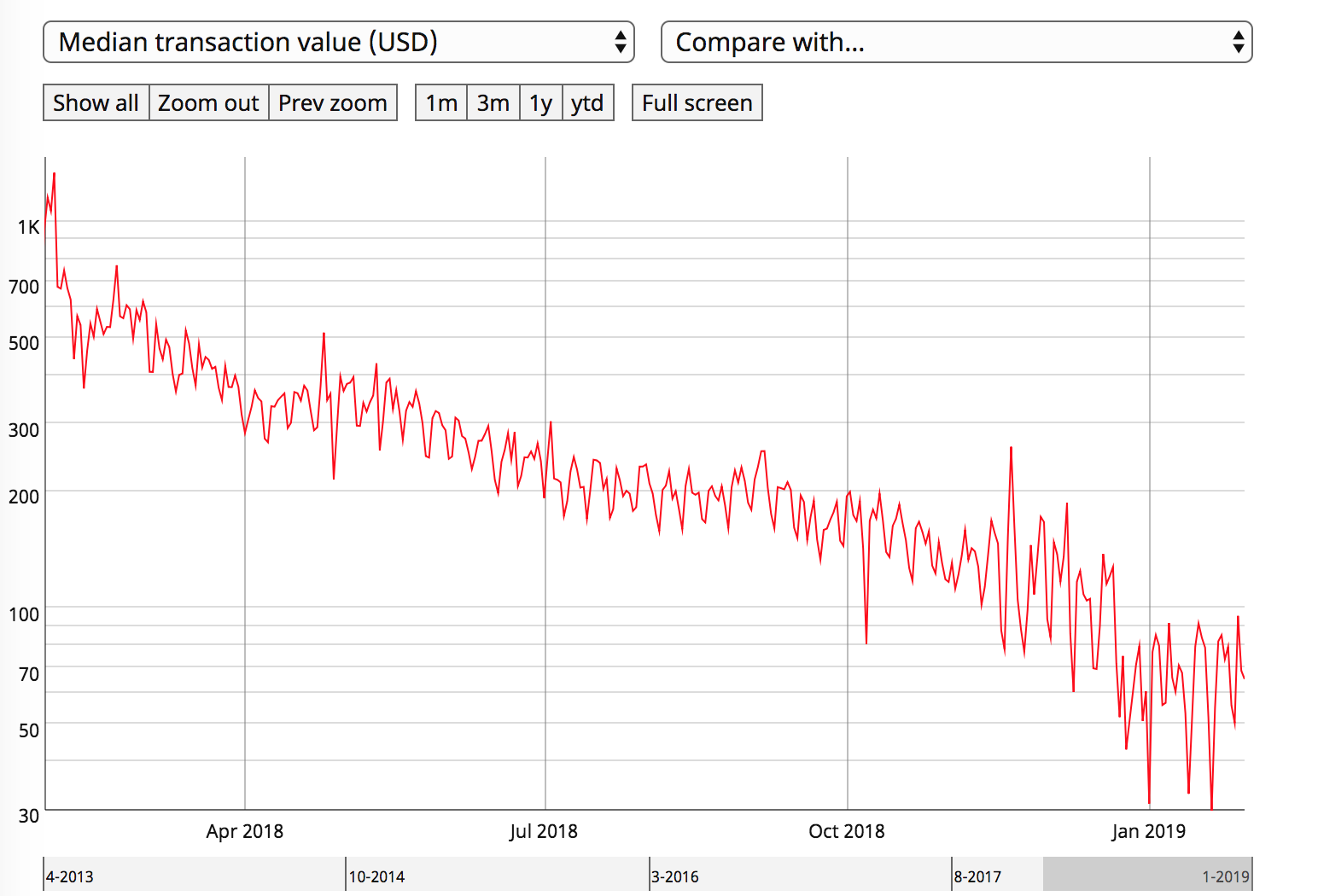Click the Apr 2018 axis label
The width and height of the screenshot is (1318, 896).
point(245,831)
